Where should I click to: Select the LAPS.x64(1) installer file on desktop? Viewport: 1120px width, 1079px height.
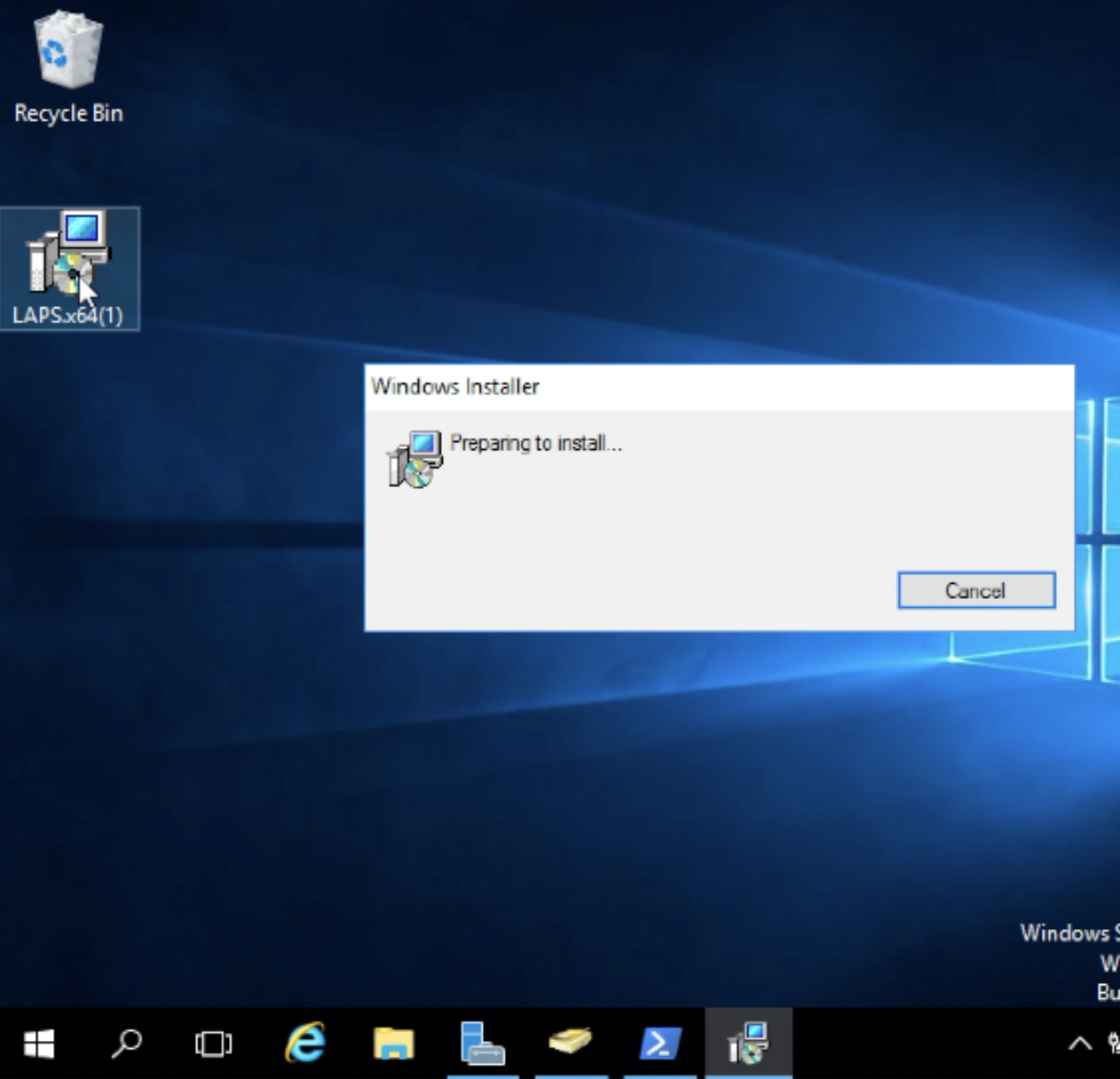(x=68, y=268)
